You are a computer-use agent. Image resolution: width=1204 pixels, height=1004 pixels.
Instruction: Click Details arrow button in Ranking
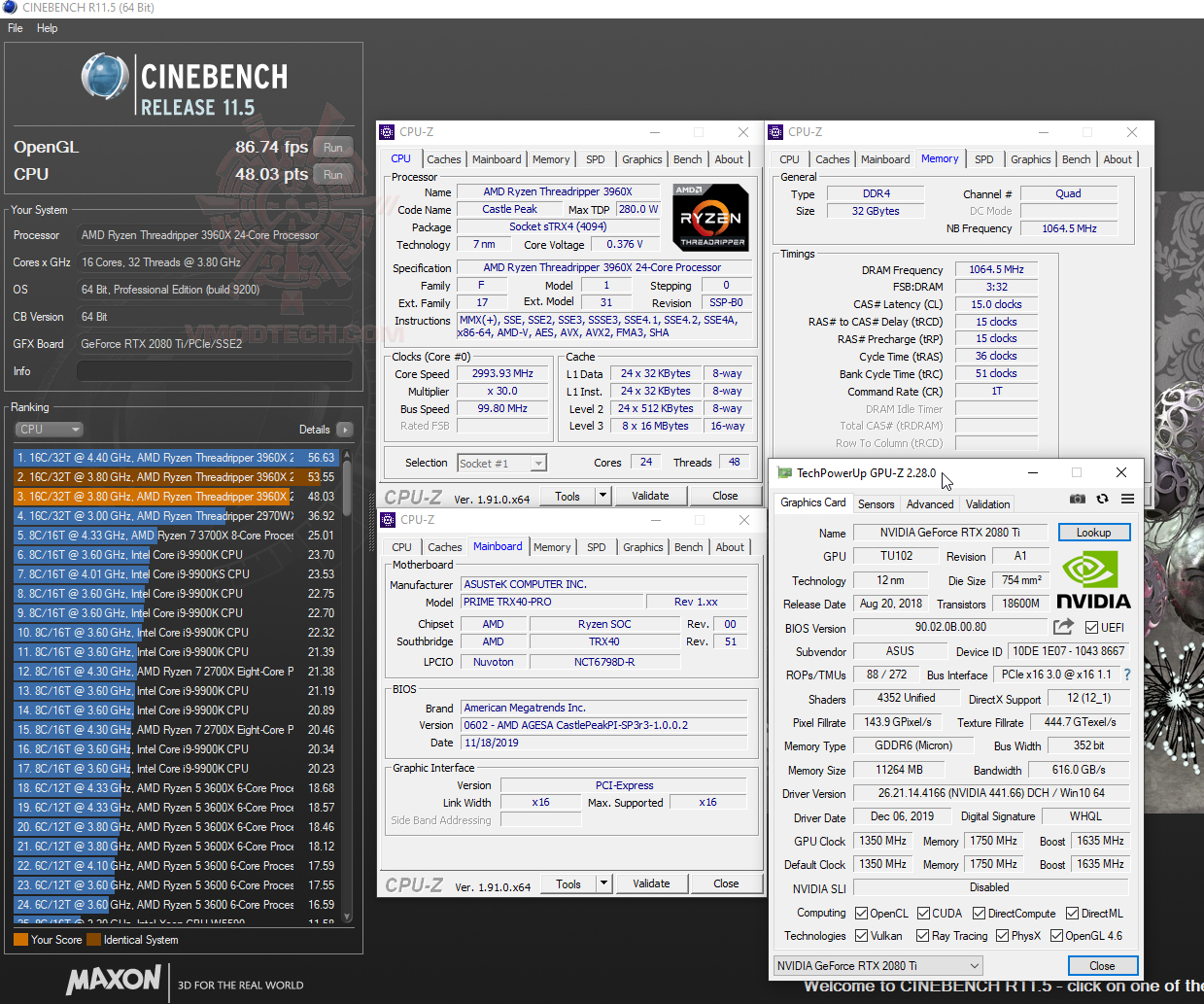pyautogui.click(x=345, y=430)
